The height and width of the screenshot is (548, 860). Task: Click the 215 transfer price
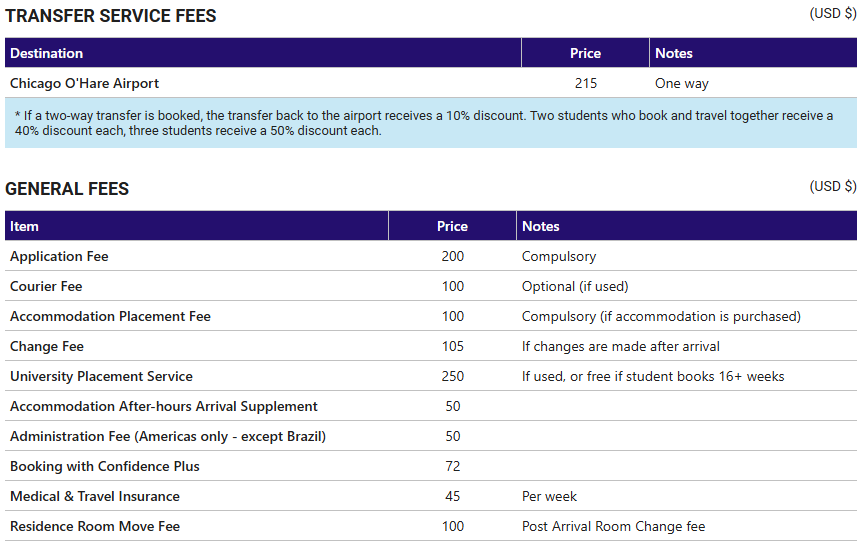tap(586, 83)
